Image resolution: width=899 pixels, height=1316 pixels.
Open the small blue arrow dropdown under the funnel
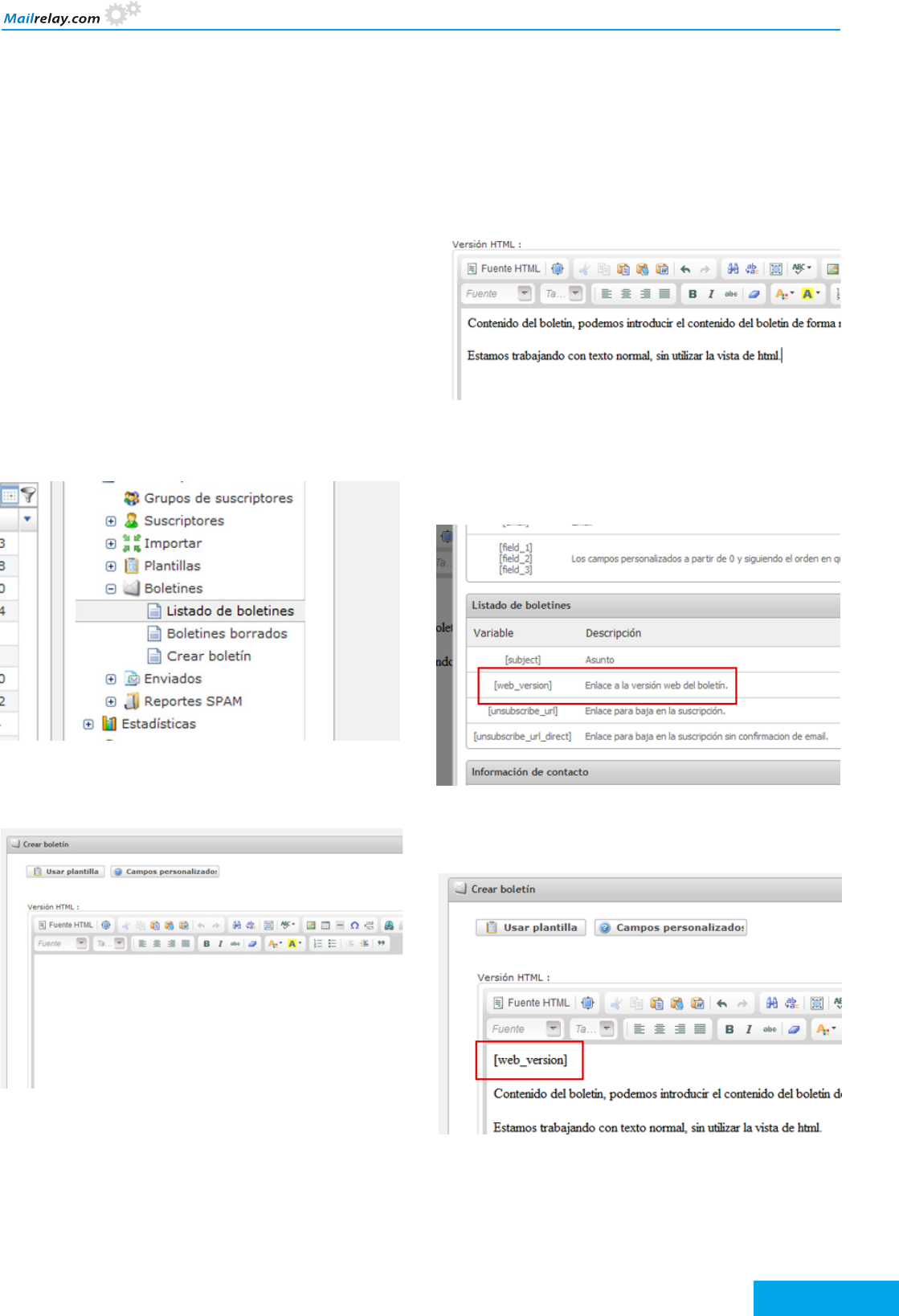tap(28, 519)
